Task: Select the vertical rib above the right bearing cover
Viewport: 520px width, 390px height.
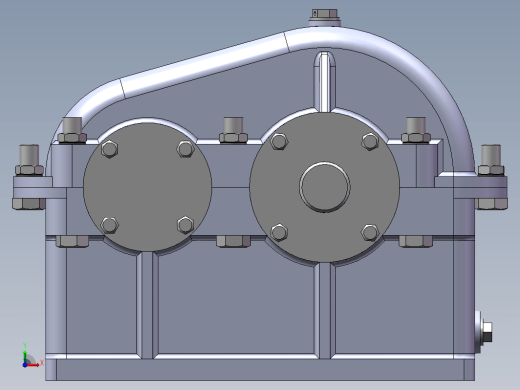Action: point(324,81)
